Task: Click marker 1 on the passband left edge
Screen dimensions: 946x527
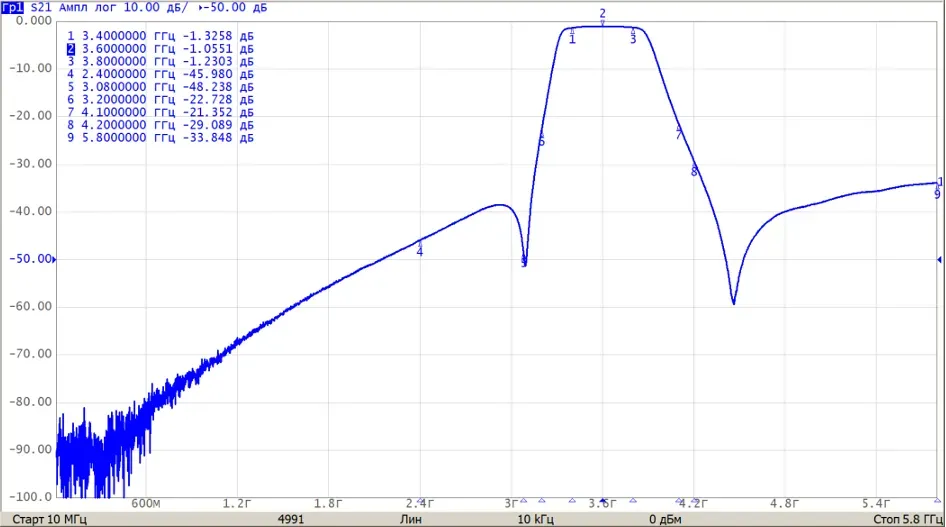Action: [x=572, y=36]
